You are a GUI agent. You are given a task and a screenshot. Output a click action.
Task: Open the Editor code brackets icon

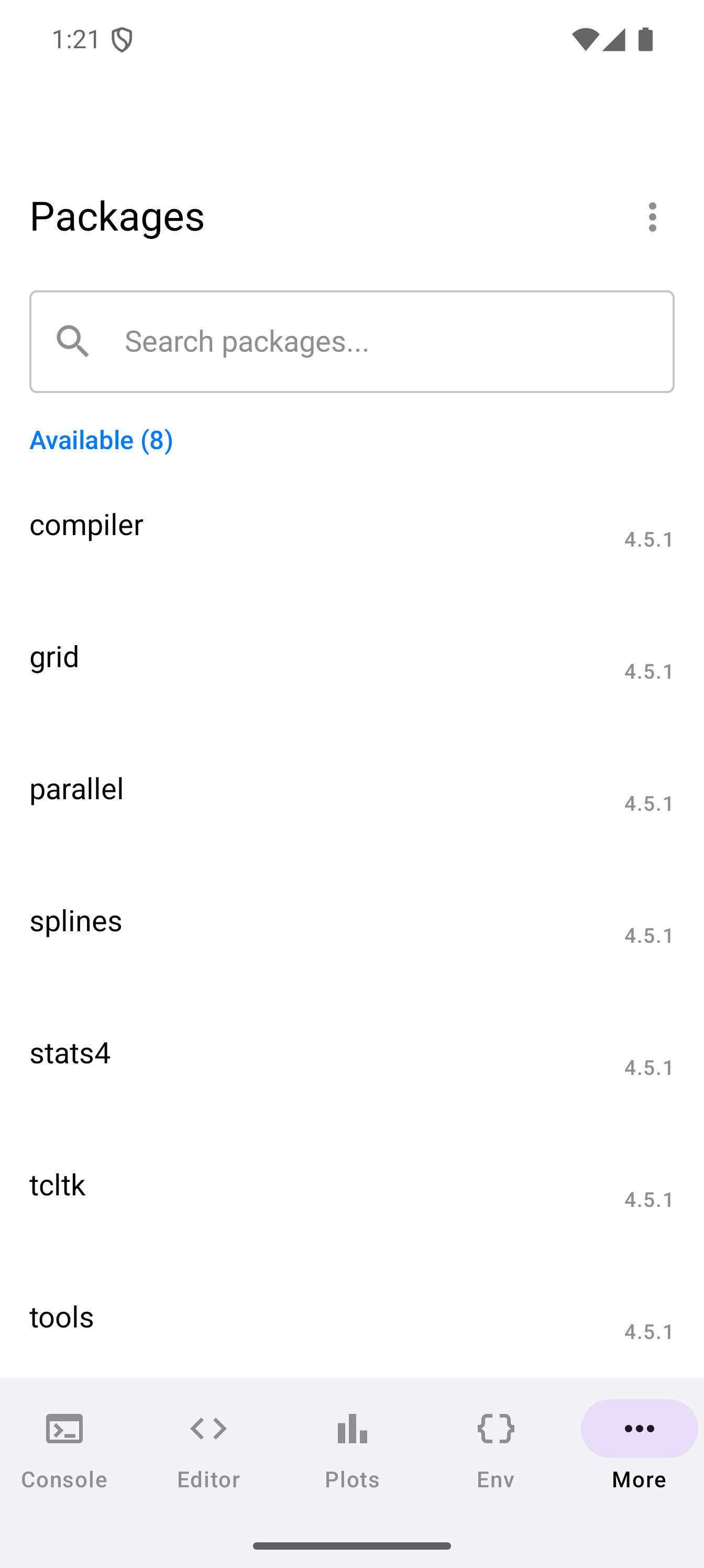click(208, 1428)
